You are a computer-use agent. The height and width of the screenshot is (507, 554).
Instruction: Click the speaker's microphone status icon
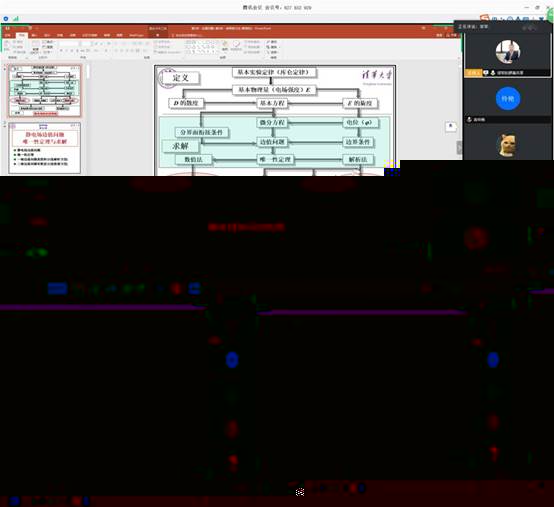point(493,73)
